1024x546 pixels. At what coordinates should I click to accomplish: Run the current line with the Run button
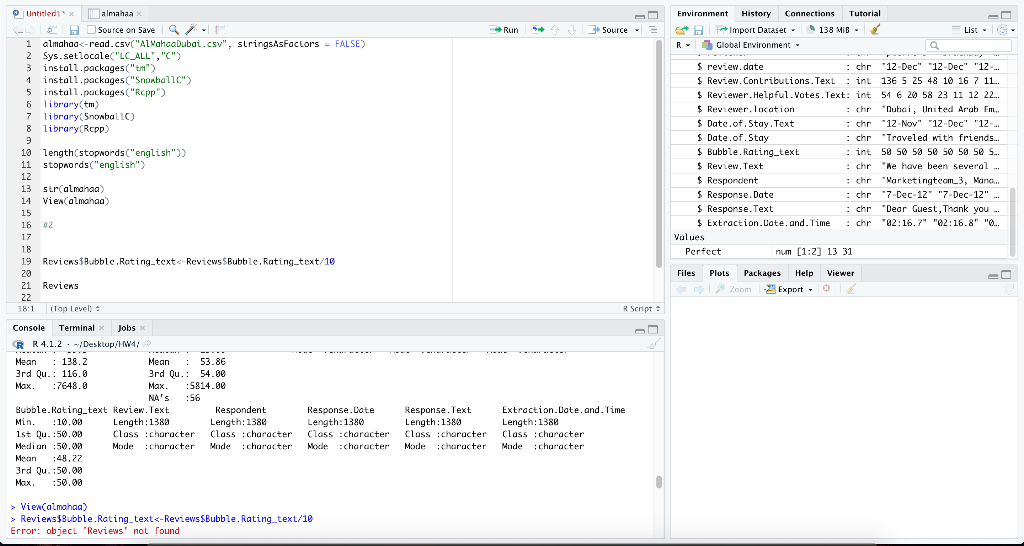(504, 30)
